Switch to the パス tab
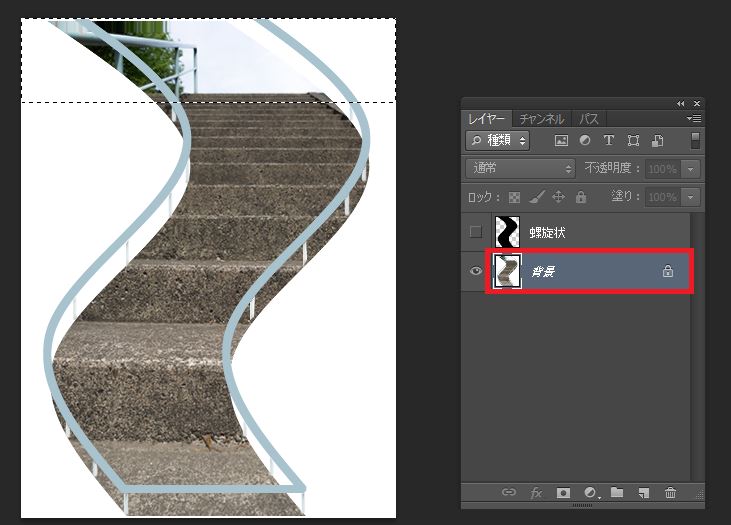 pos(588,119)
